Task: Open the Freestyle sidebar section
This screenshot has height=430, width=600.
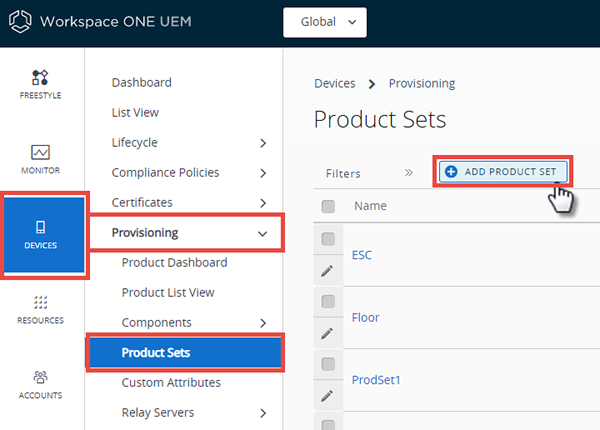Action: pos(40,85)
